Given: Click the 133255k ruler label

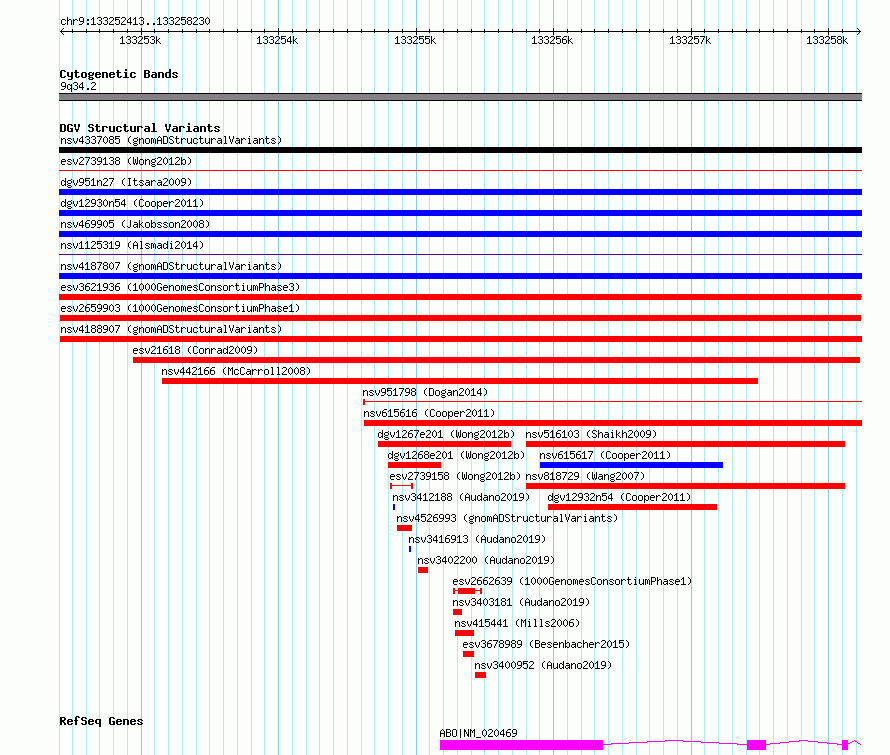Looking at the screenshot, I should coord(415,40).
